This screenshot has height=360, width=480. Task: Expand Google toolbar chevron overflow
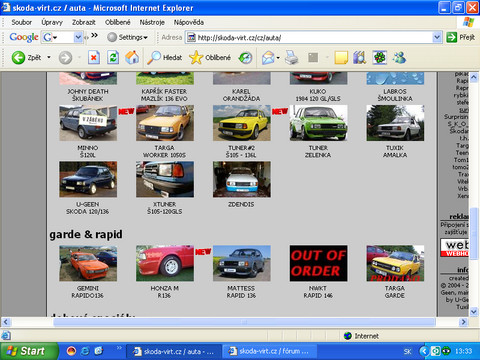pos(95,35)
